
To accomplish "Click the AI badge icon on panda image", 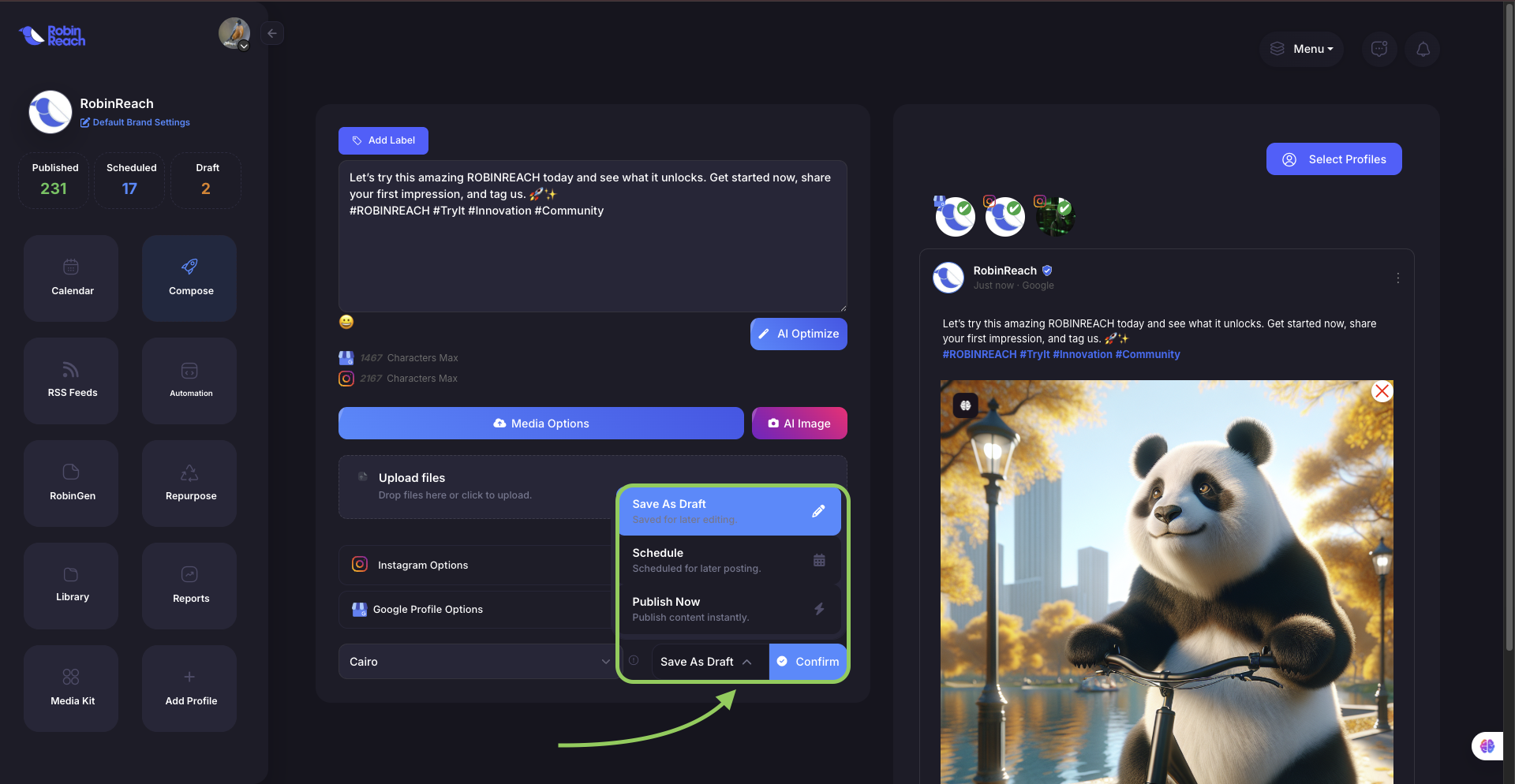I will click(965, 405).
